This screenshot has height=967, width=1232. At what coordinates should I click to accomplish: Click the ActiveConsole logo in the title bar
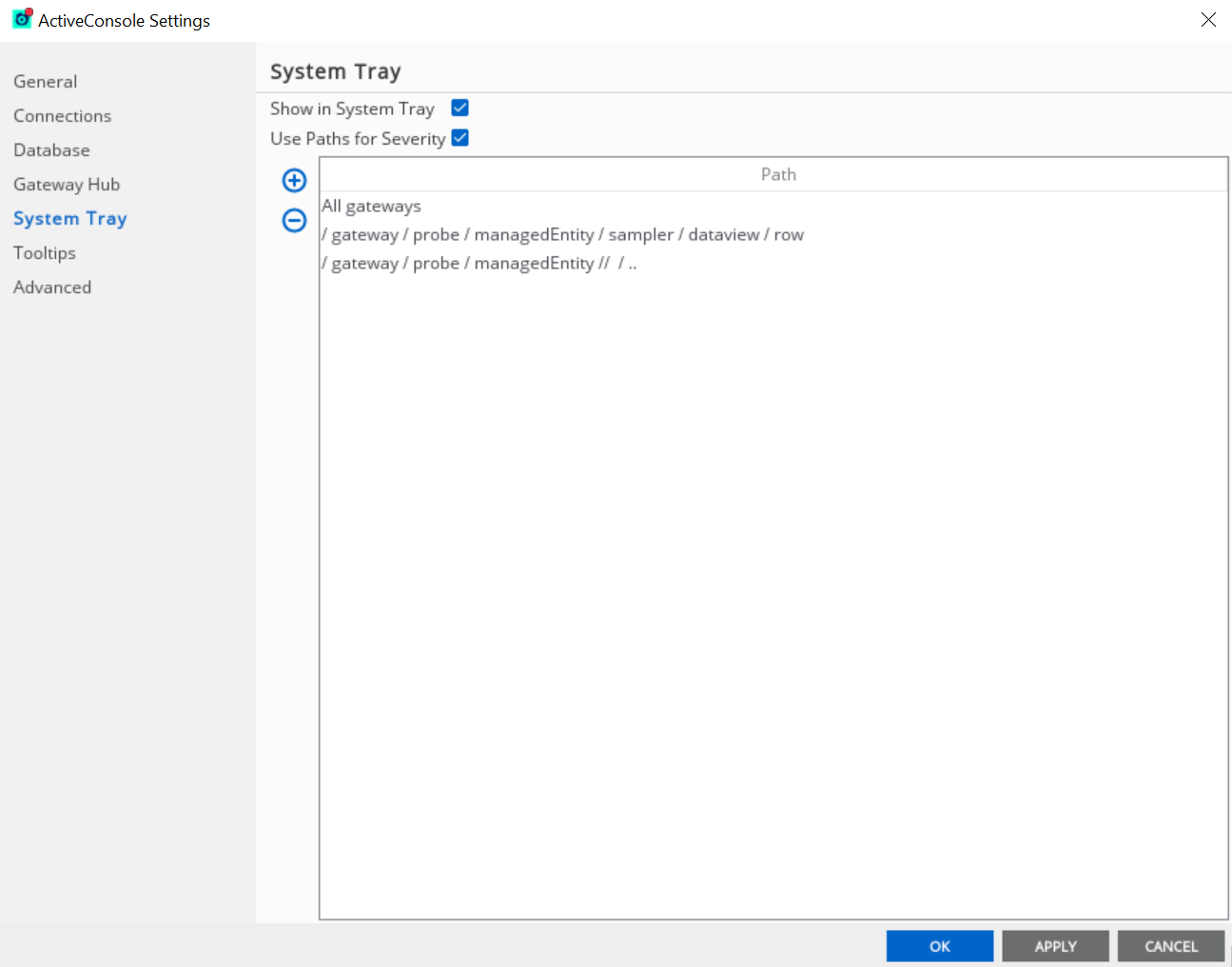22,19
